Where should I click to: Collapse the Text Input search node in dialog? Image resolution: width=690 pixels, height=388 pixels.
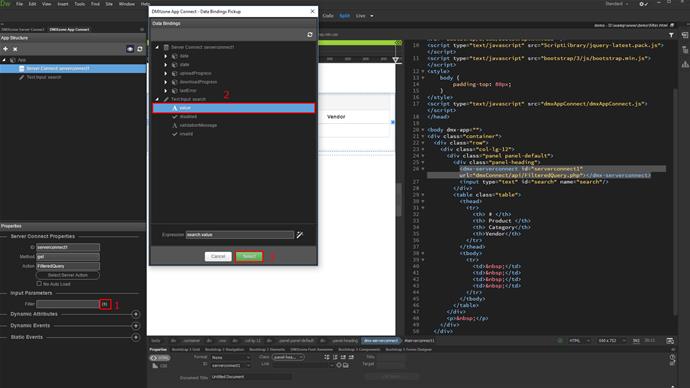157,99
